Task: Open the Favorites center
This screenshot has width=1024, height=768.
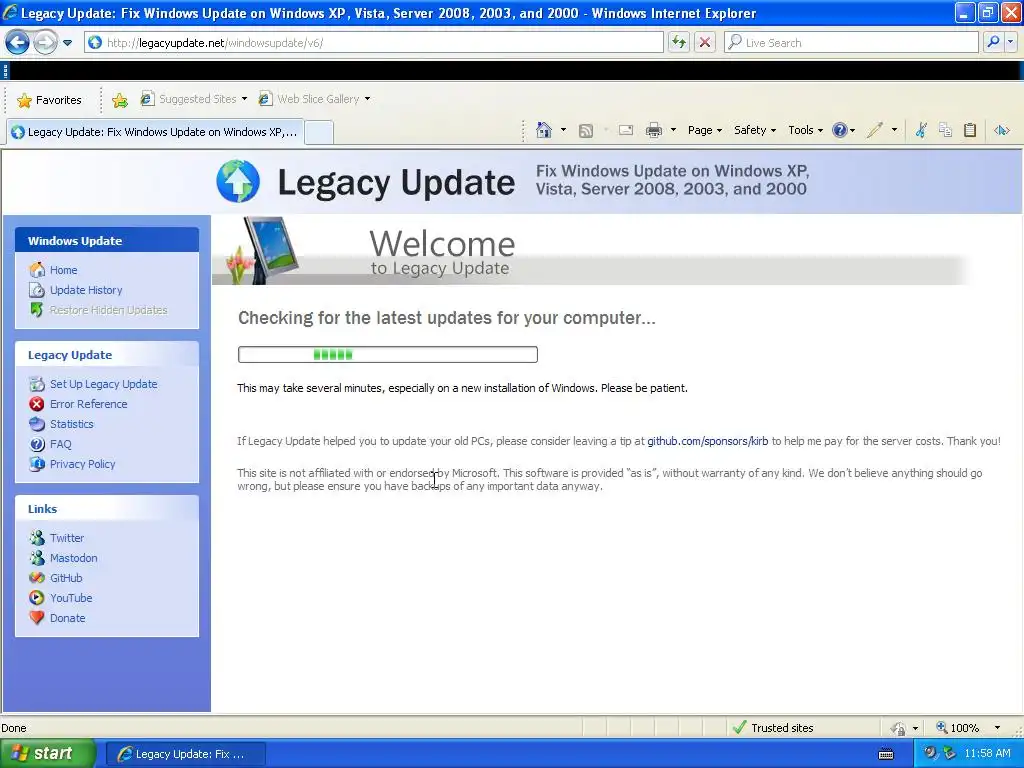Action: coord(50,100)
